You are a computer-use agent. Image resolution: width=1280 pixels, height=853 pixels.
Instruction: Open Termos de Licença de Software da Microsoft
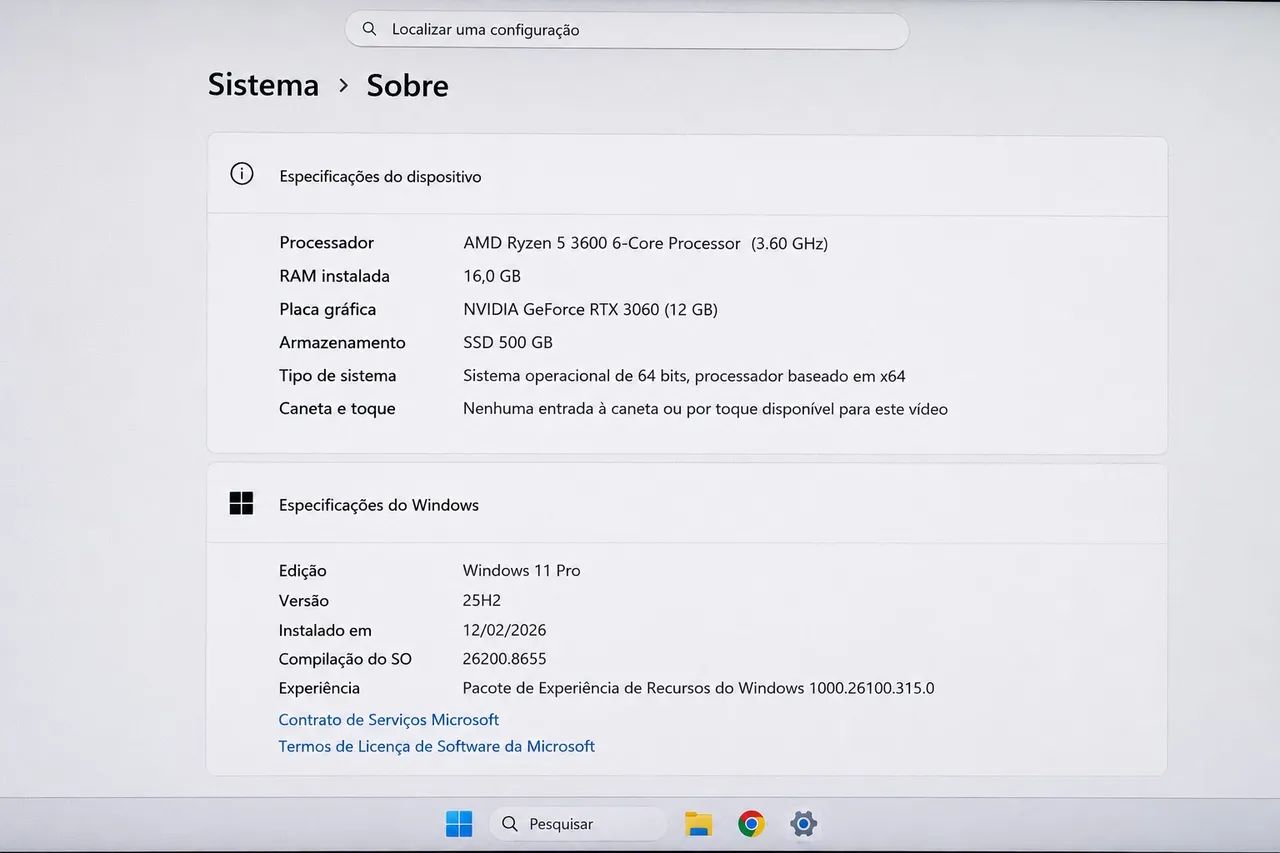[436, 746]
